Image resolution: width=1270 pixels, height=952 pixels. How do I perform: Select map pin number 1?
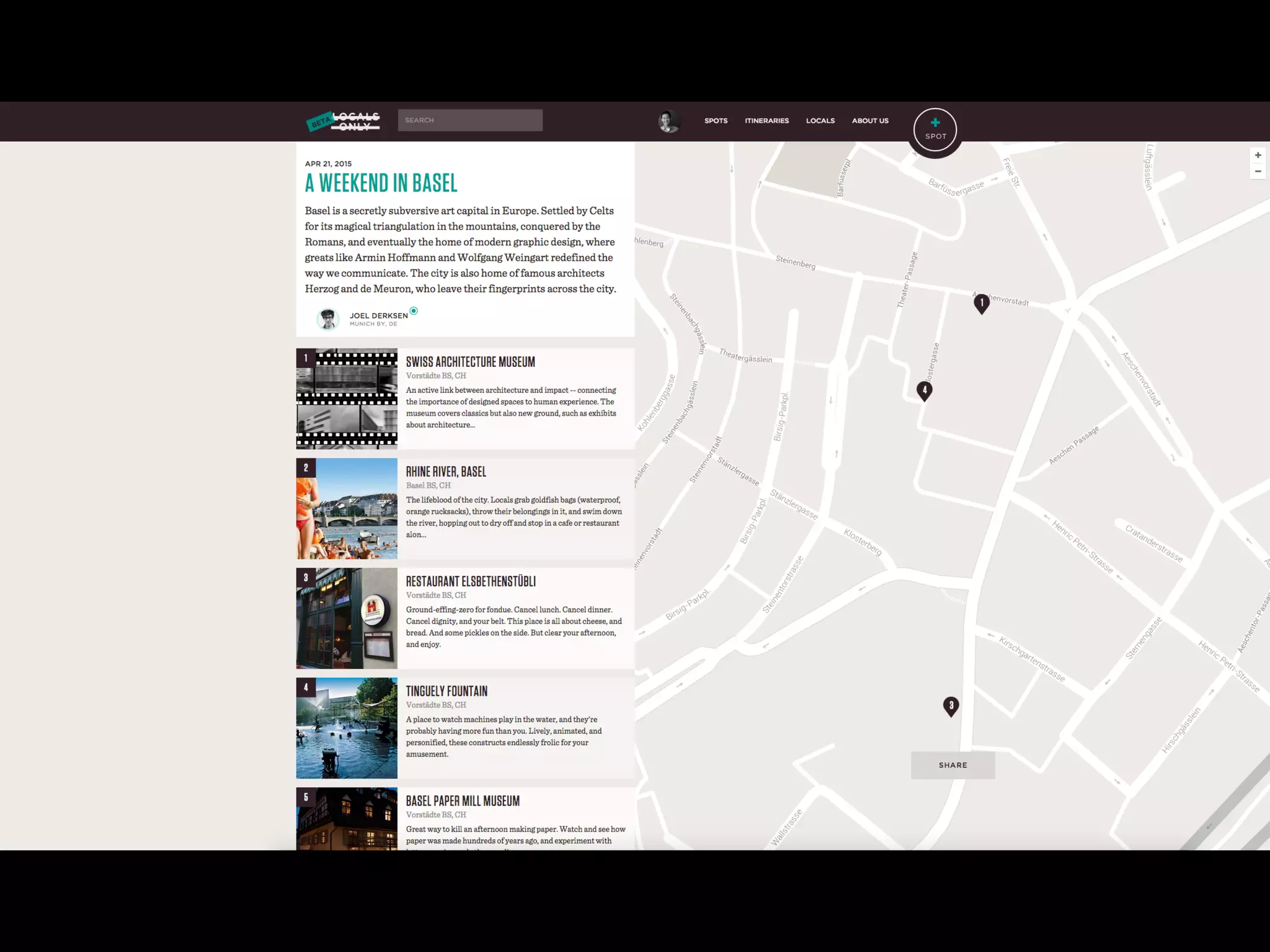[x=981, y=303]
